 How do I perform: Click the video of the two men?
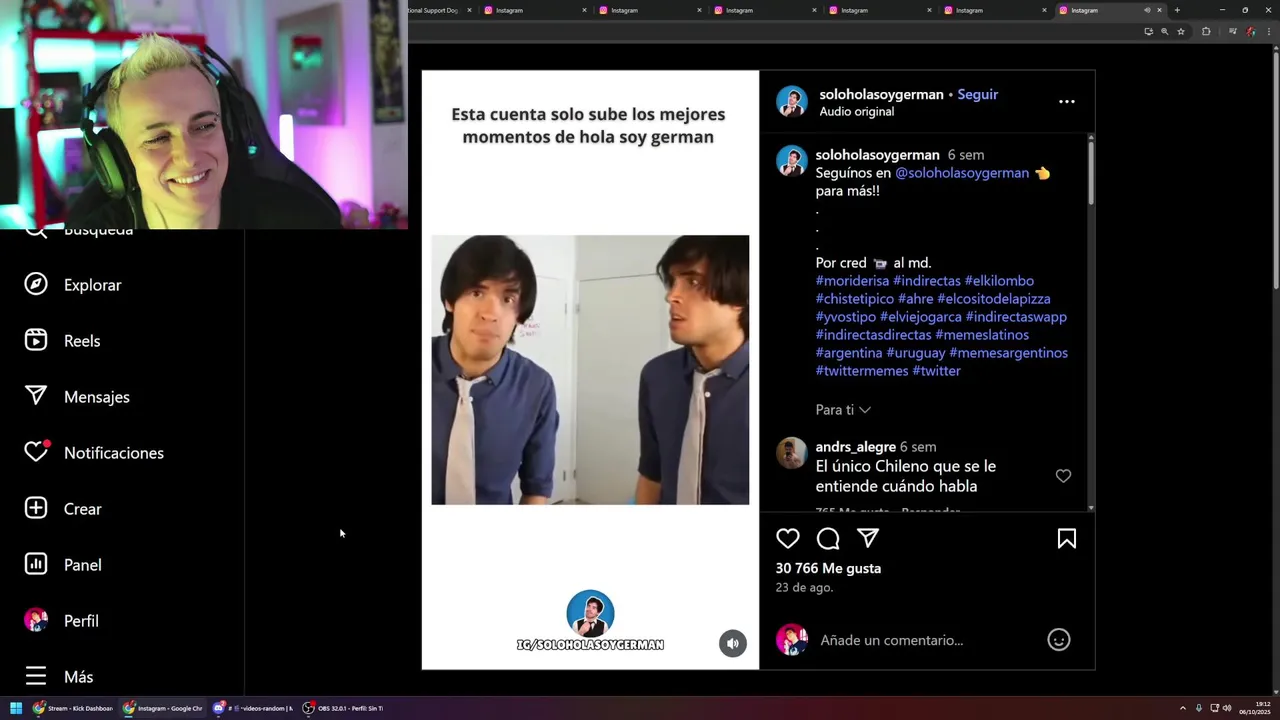click(x=590, y=370)
